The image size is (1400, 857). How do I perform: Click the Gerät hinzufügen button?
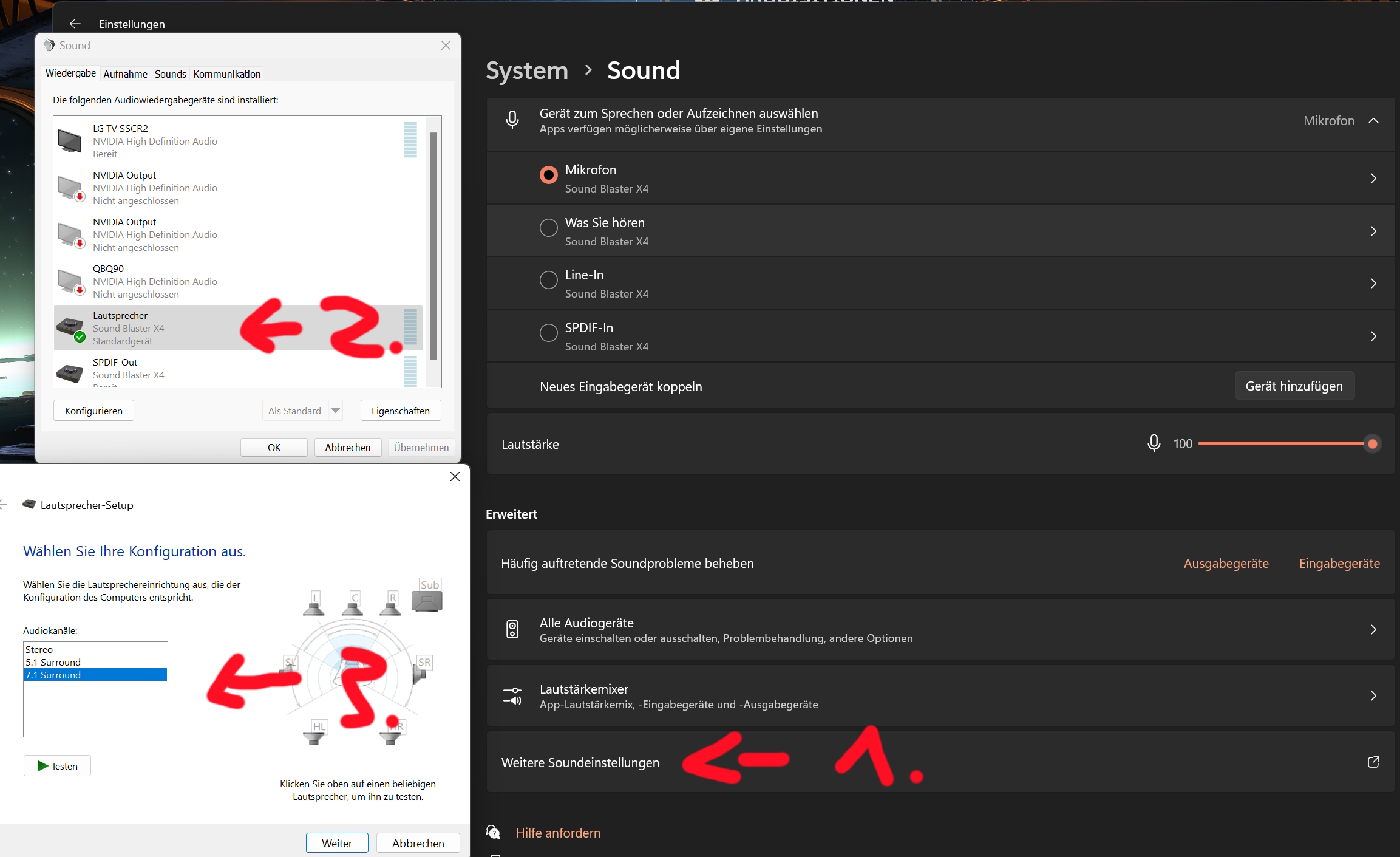(x=1294, y=386)
